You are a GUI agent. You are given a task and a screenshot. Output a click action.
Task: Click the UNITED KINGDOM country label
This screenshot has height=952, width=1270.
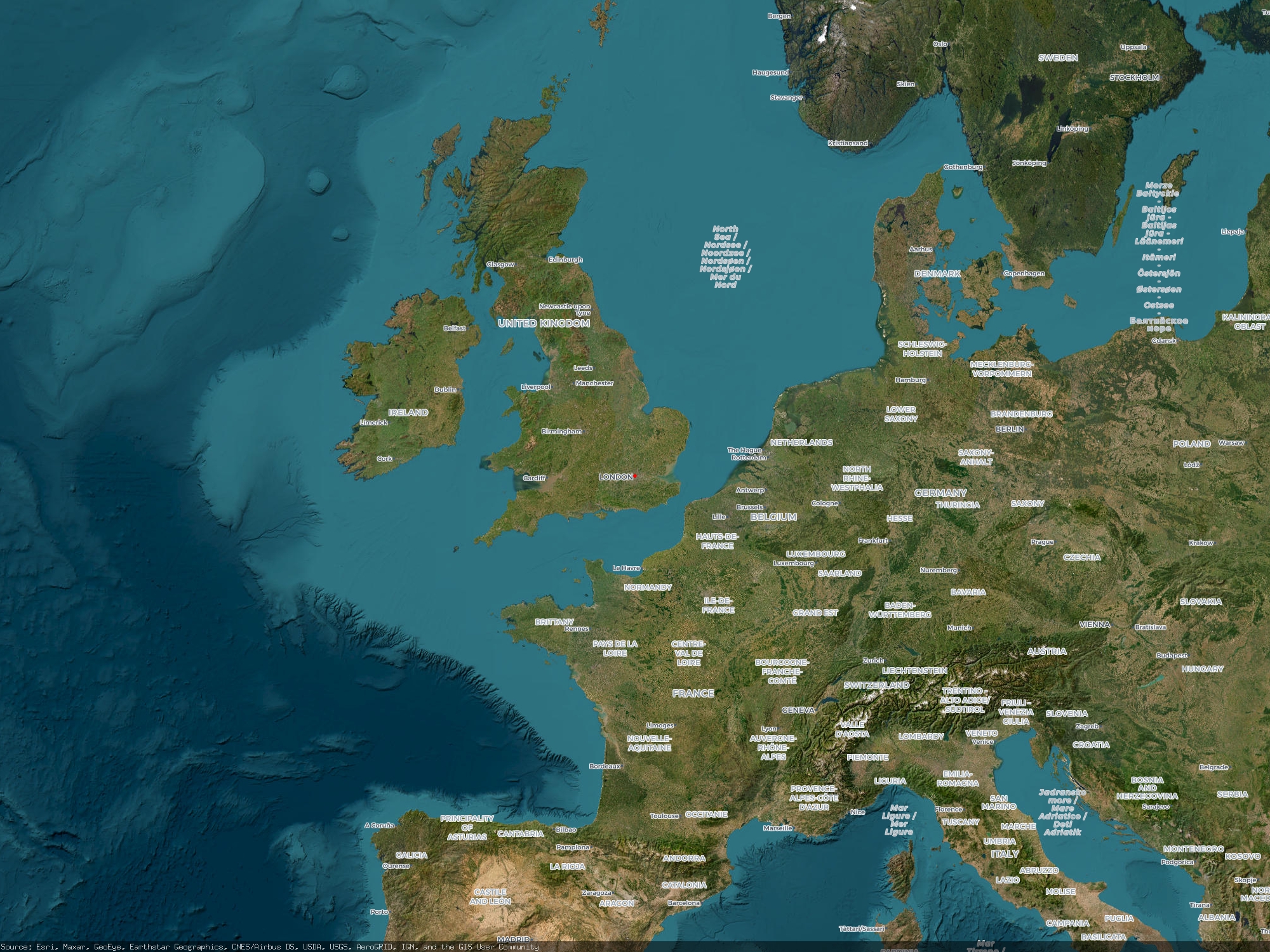[544, 323]
